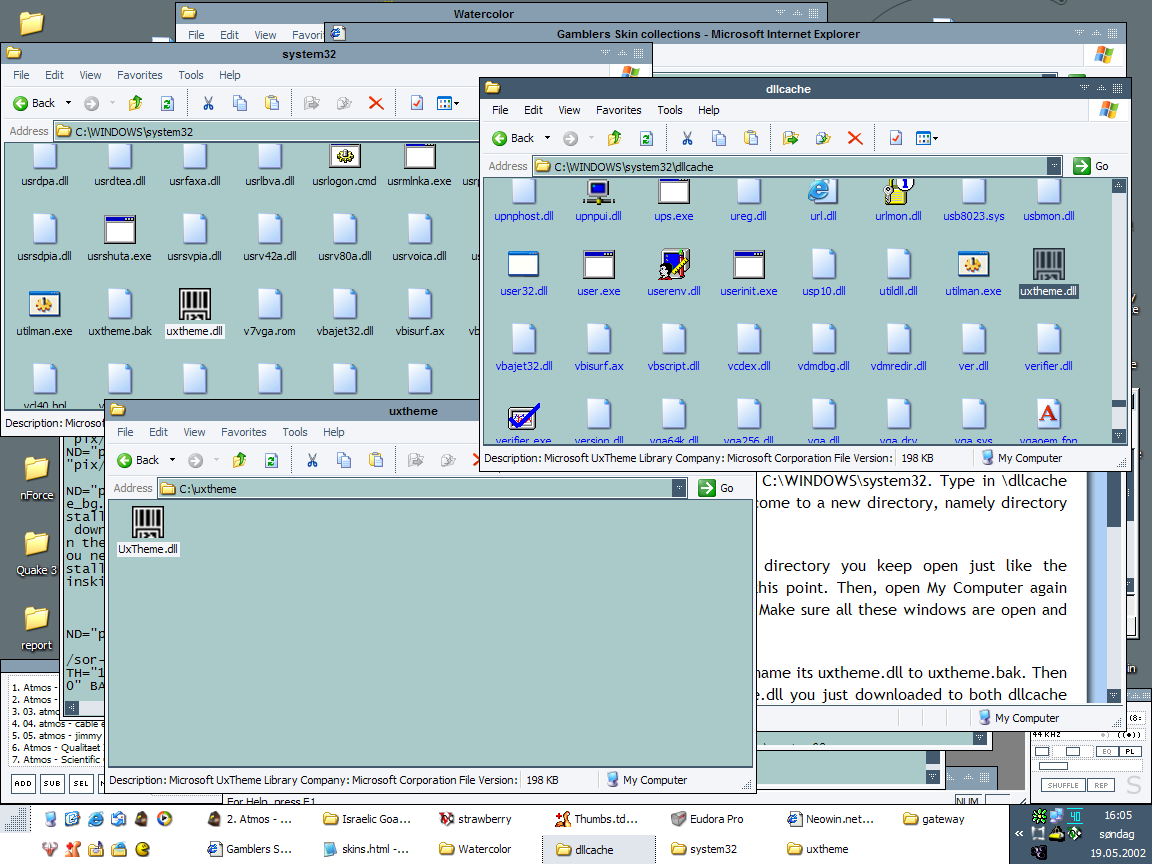Switch to Eudora Pro in the taskbar
The height and width of the screenshot is (864, 1152).
point(707,819)
